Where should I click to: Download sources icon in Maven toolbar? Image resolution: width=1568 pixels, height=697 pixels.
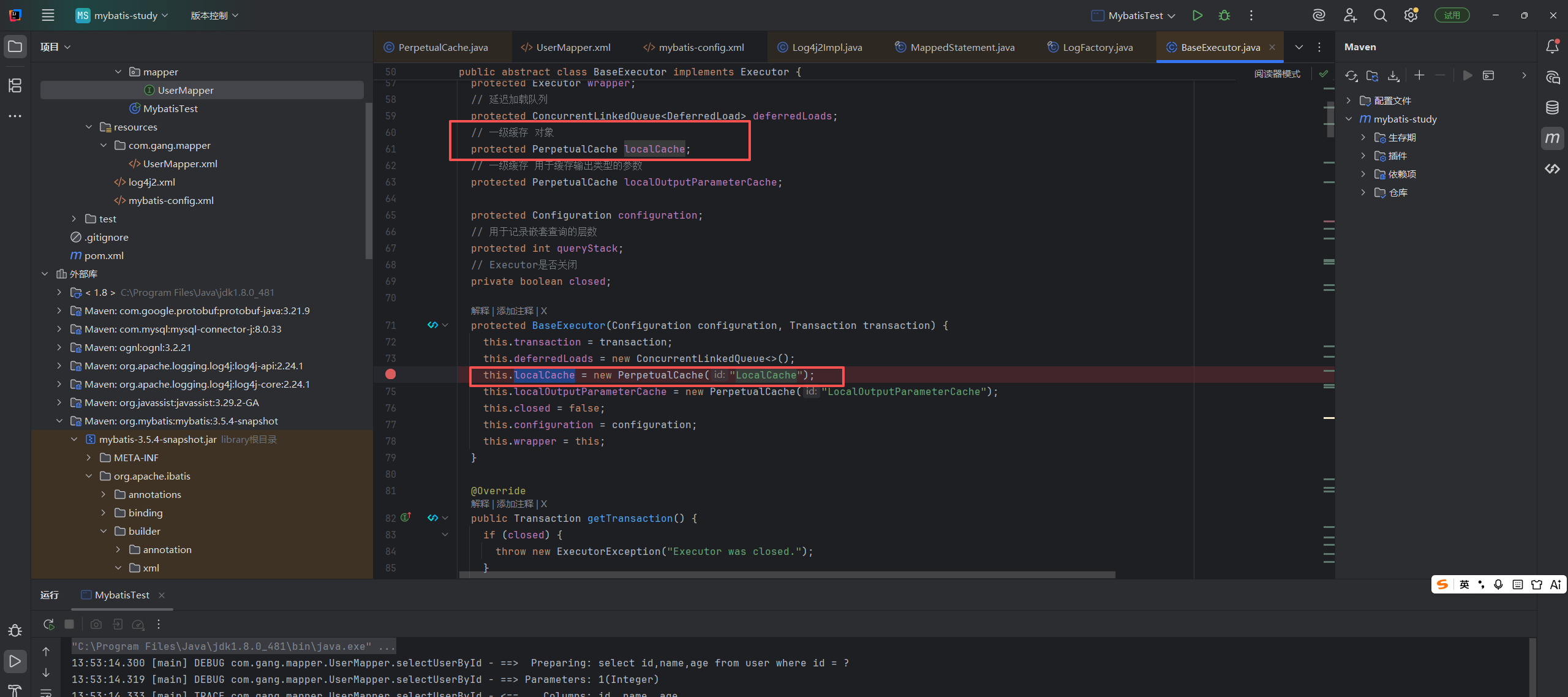[1393, 75]
